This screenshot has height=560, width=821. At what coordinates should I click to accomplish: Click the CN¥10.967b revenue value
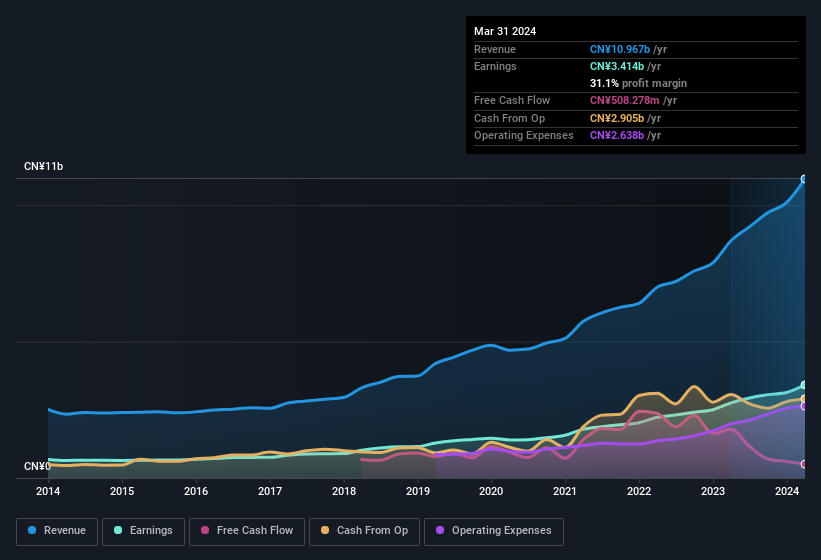tap(620, 49)
